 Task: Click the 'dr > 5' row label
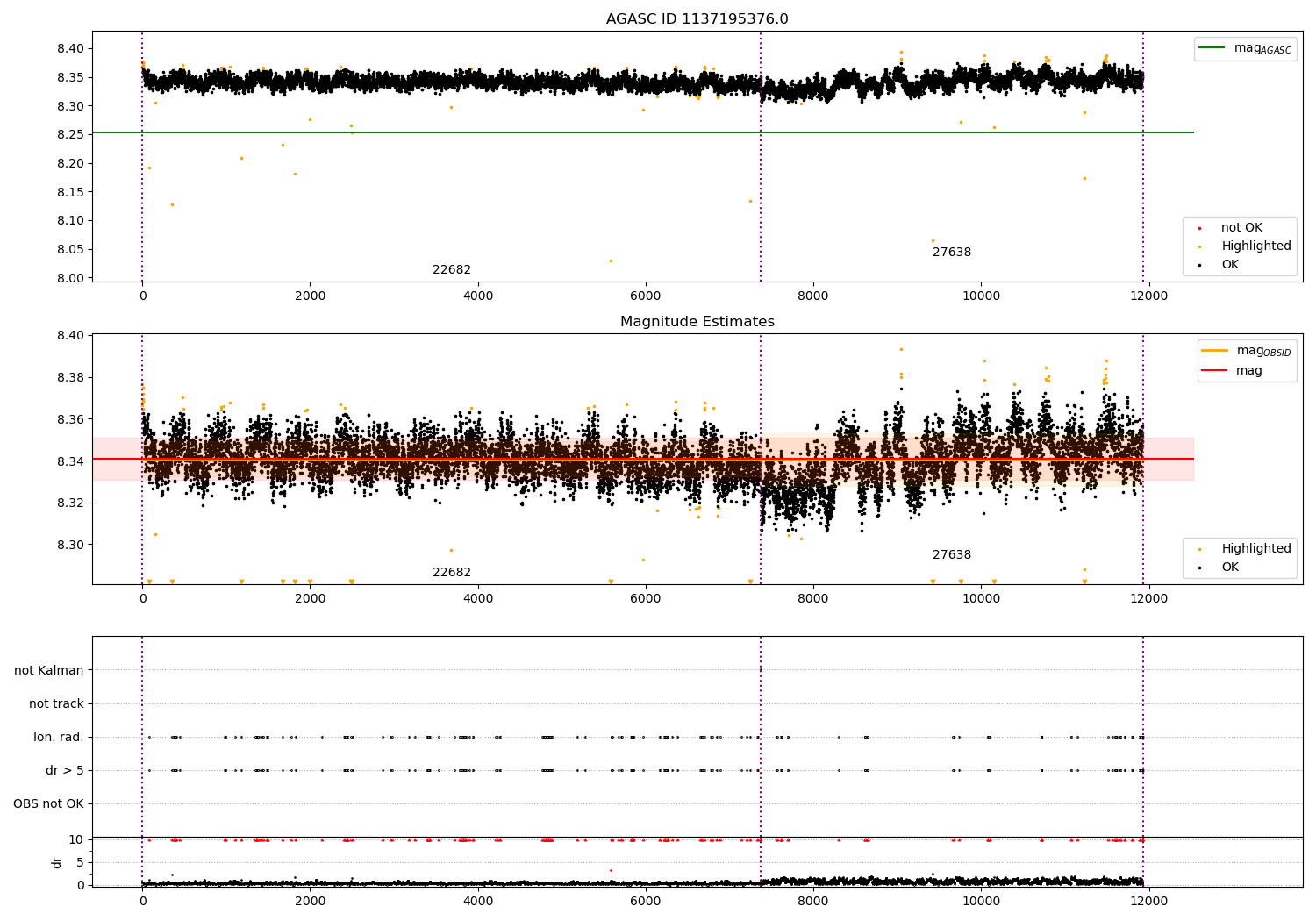(x=65, y=771)
